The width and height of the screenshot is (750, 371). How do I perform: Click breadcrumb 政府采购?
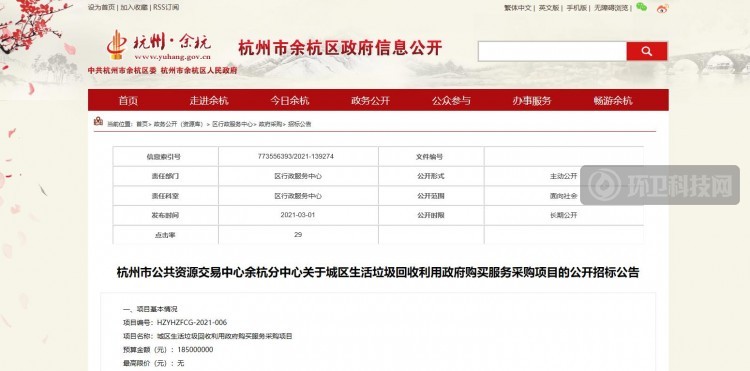[270, 124]
